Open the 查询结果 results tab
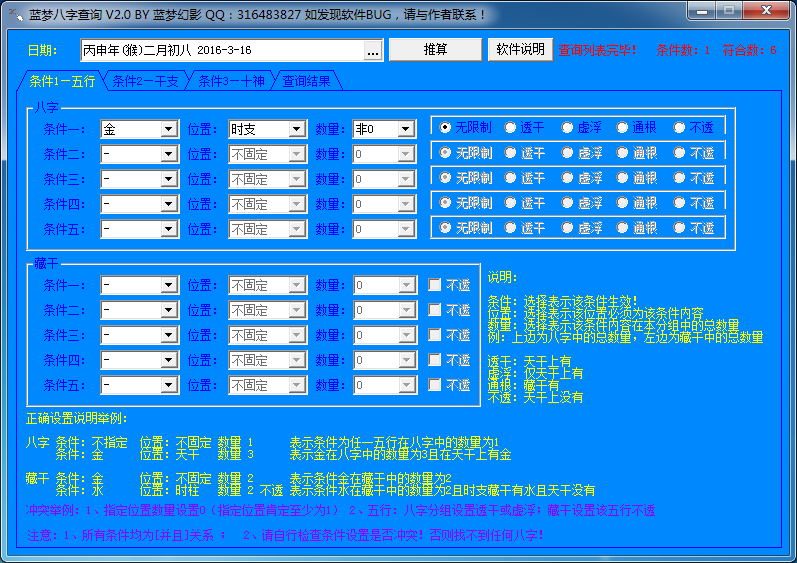Image resolution: width=797 pixels, height=563 pixels. pyautogui.click(x=306, y=81)
